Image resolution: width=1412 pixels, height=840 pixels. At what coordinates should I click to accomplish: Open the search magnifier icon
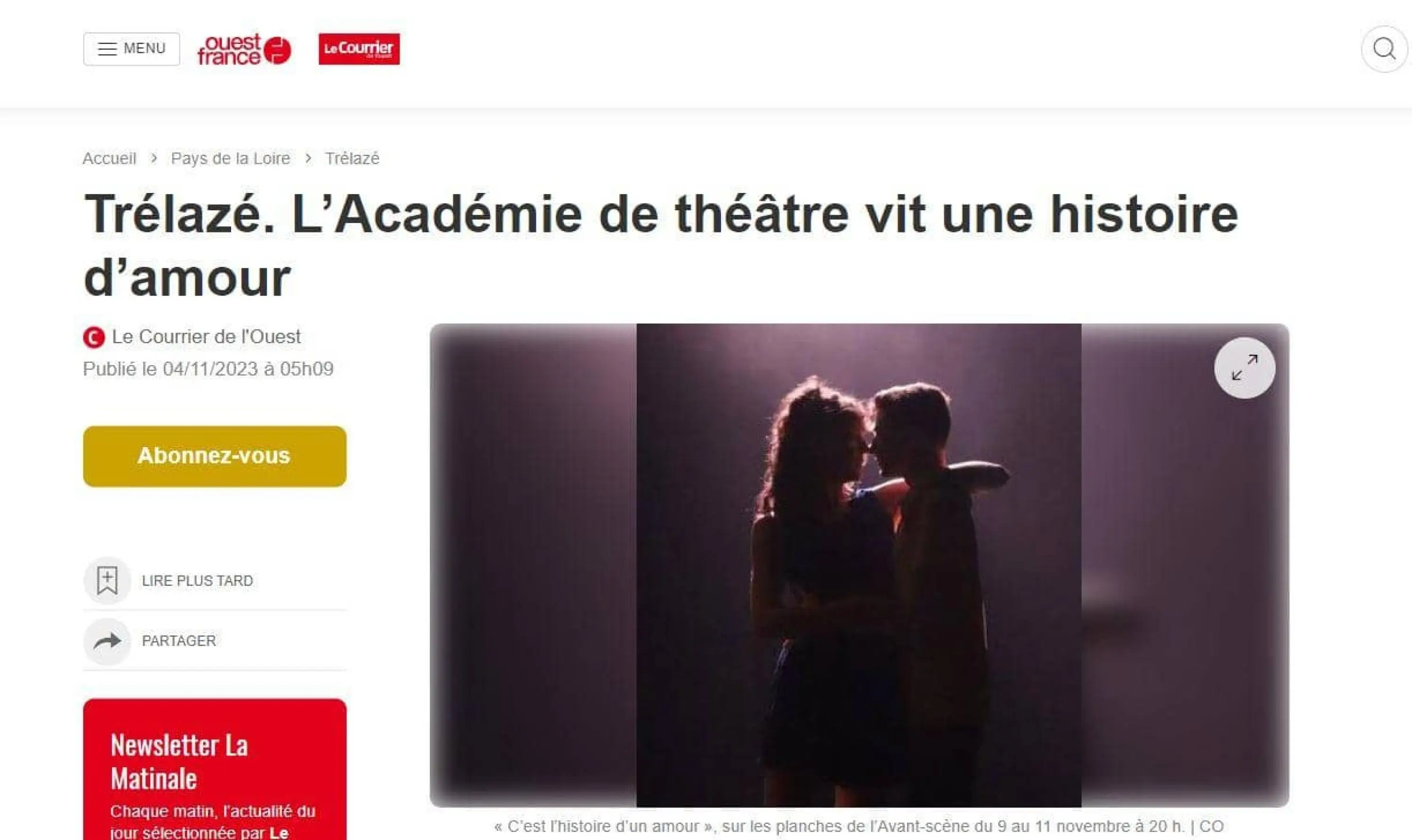(x=1384, y=48)
